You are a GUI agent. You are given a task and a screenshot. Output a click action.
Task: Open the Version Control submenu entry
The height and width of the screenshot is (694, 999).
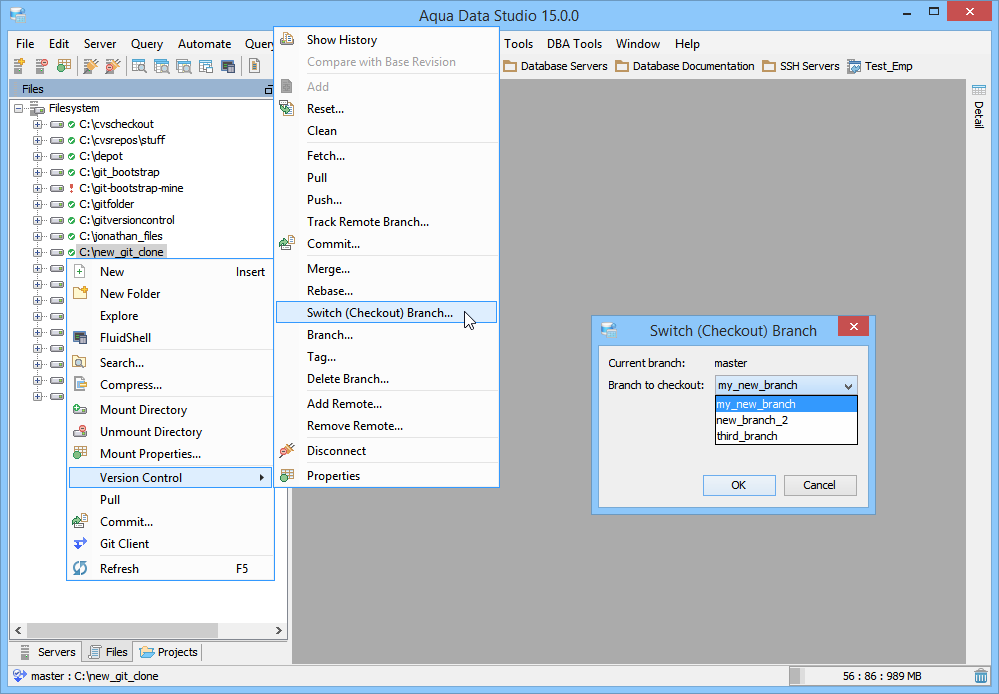click(x=171, y=478)
